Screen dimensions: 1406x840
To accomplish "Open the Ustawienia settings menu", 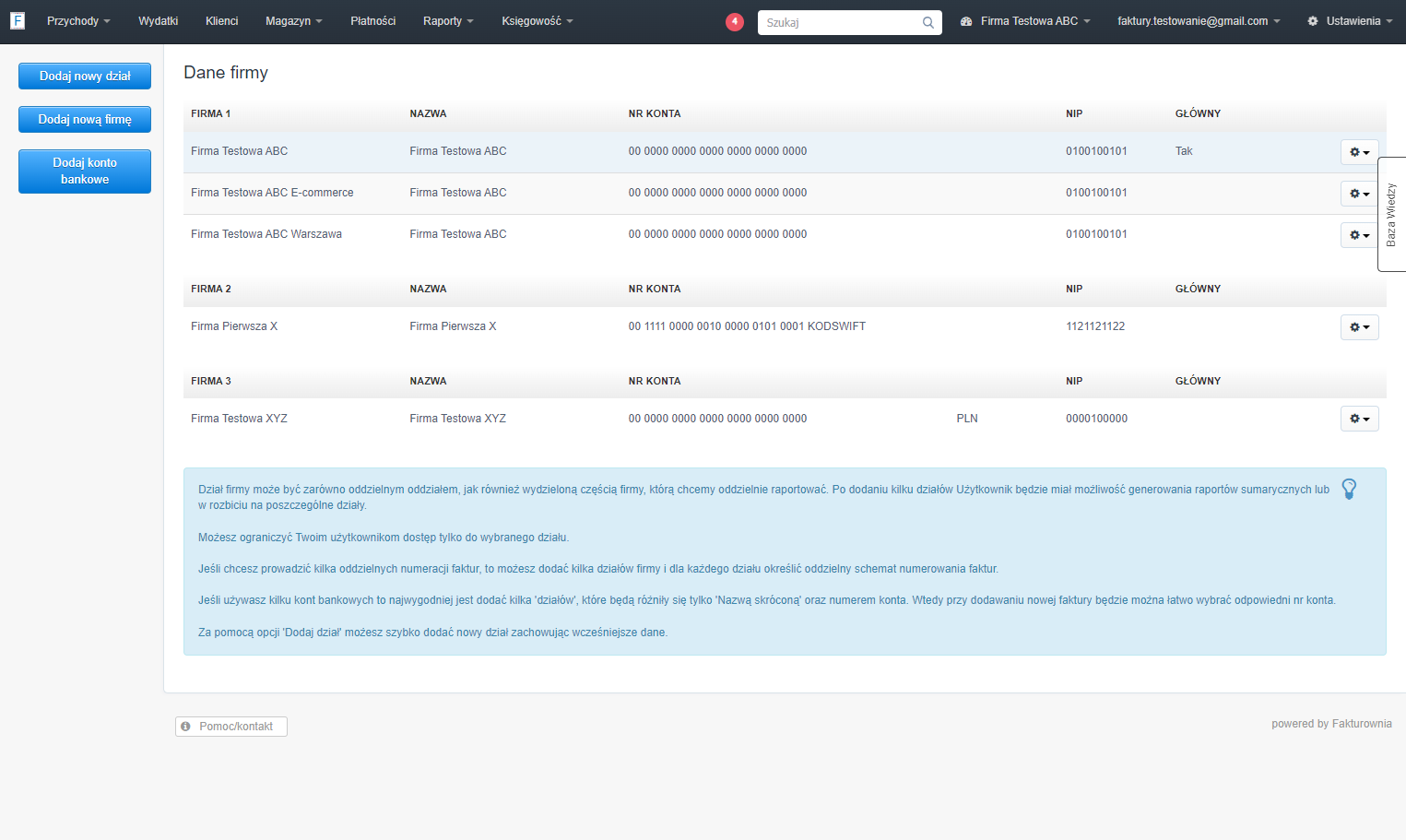I will point(1350,21).
